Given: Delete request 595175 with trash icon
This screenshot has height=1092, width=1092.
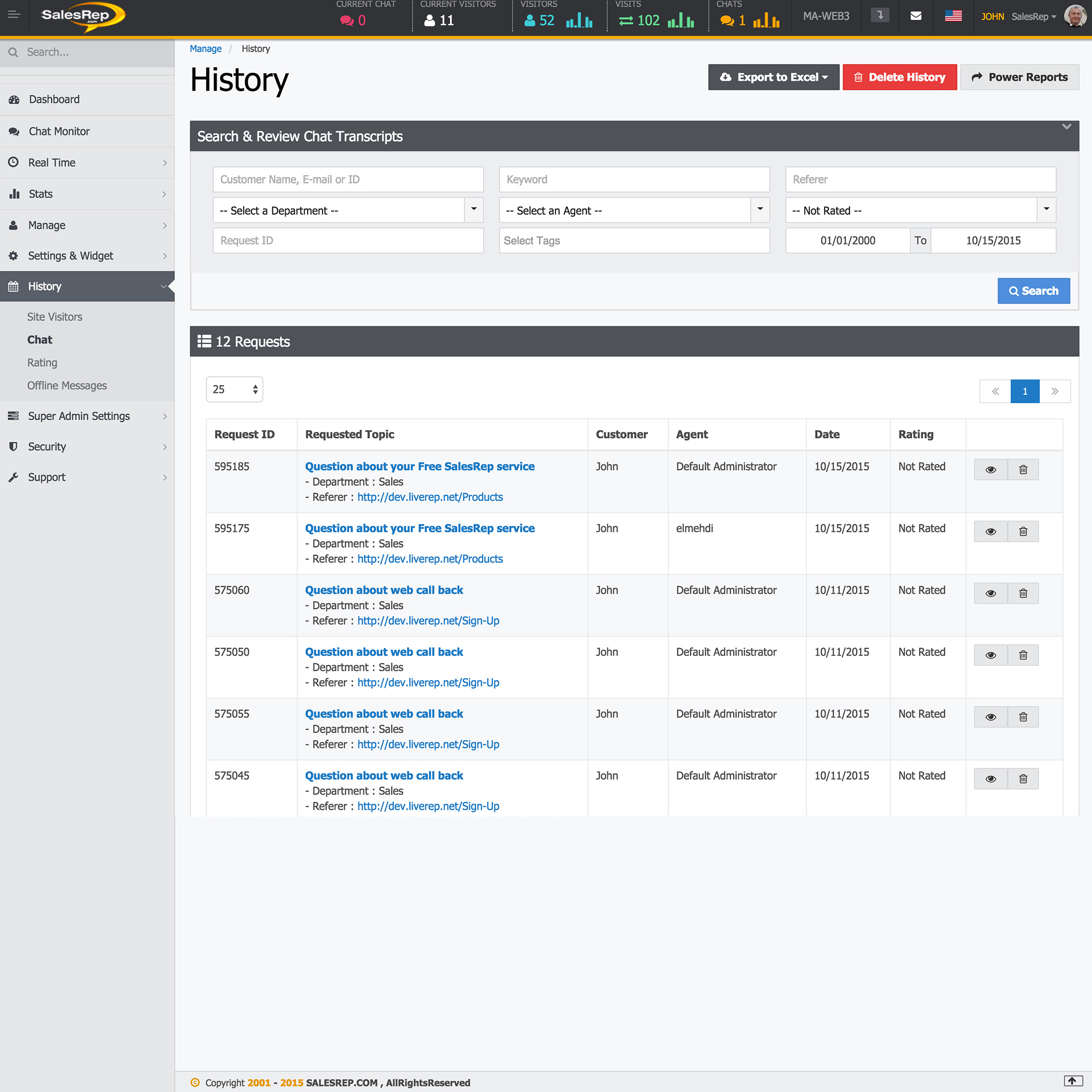Looking at the screenshot, I should pos(1023,531).
